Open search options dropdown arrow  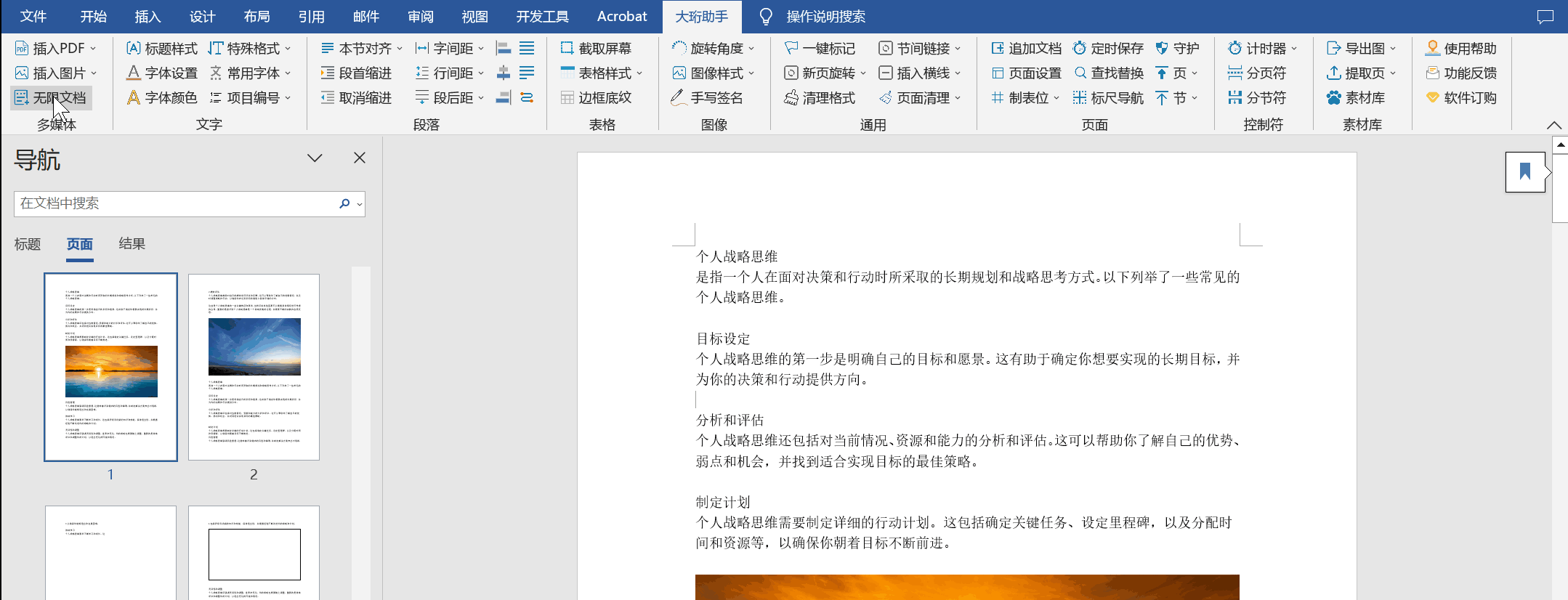click(360, 204)
